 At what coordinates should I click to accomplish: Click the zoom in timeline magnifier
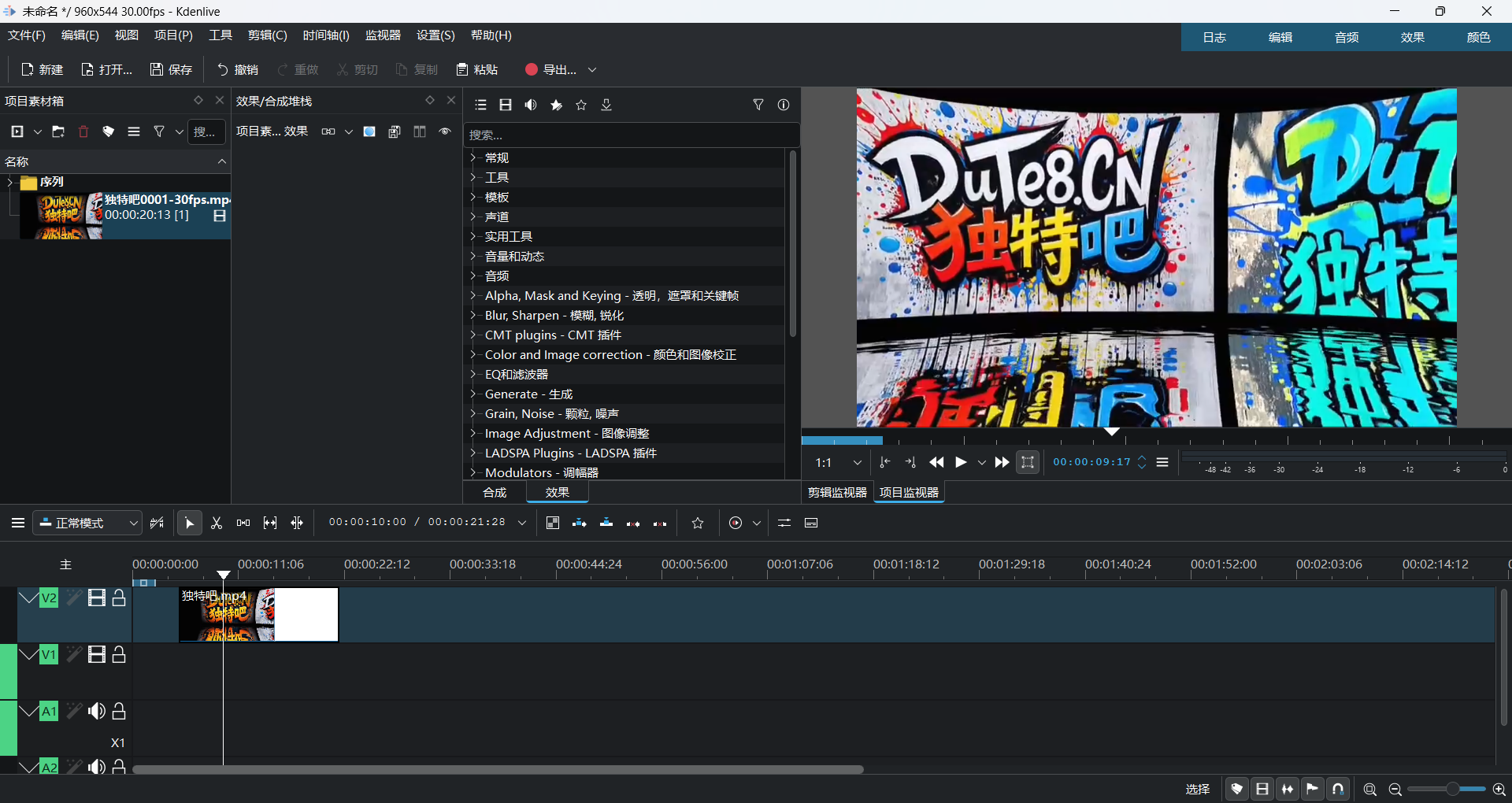click(x=1499, y=789)
